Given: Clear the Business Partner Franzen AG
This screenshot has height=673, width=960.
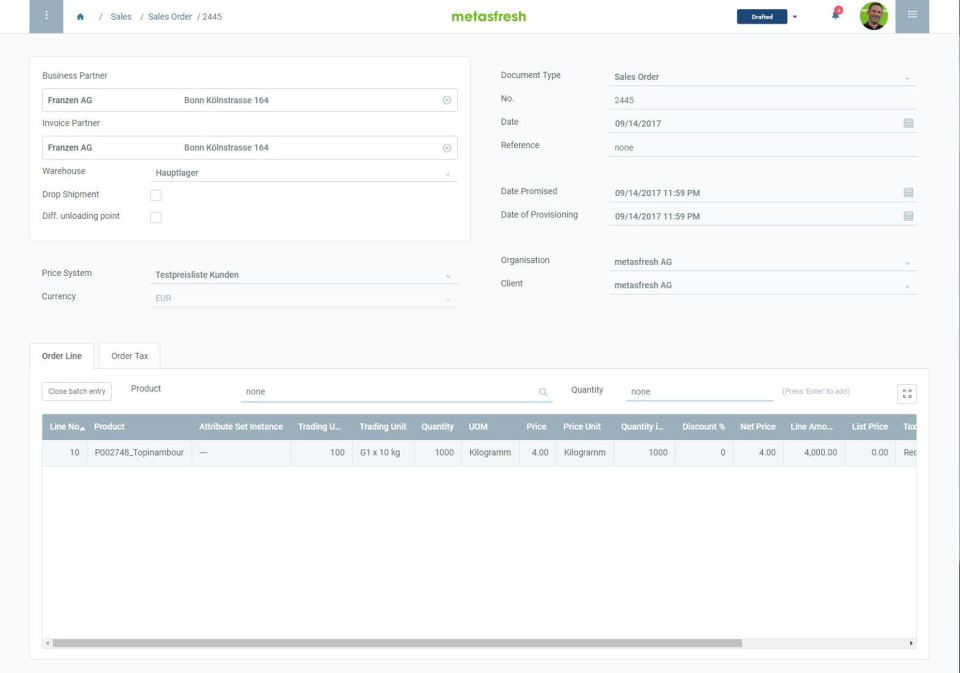Looking at the screenshot, I should (447, 99).
